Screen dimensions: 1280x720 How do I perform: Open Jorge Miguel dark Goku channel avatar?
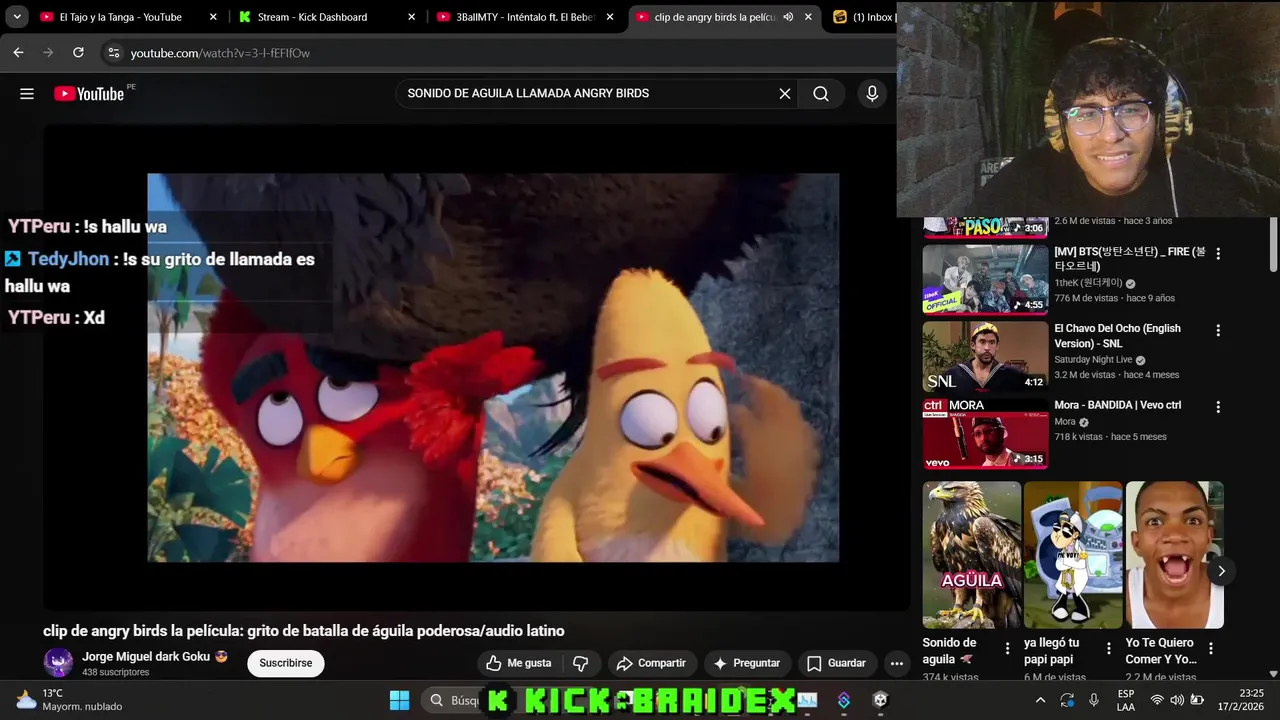tap(58, 662)
